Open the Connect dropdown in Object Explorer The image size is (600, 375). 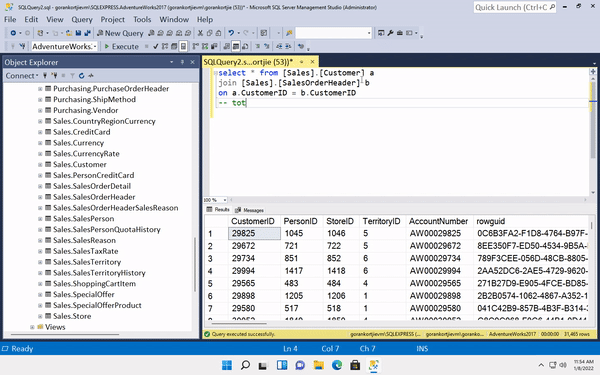22,76
